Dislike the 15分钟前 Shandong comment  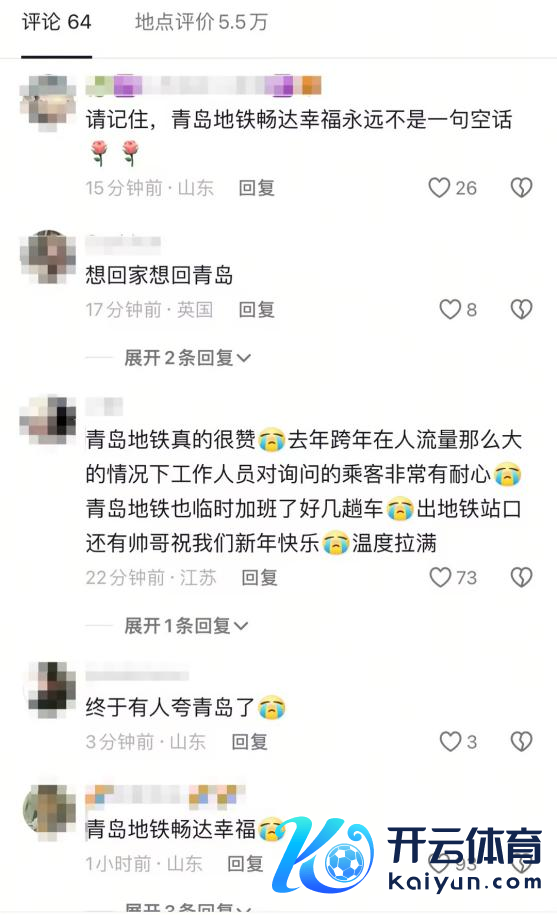click(521, 188)
